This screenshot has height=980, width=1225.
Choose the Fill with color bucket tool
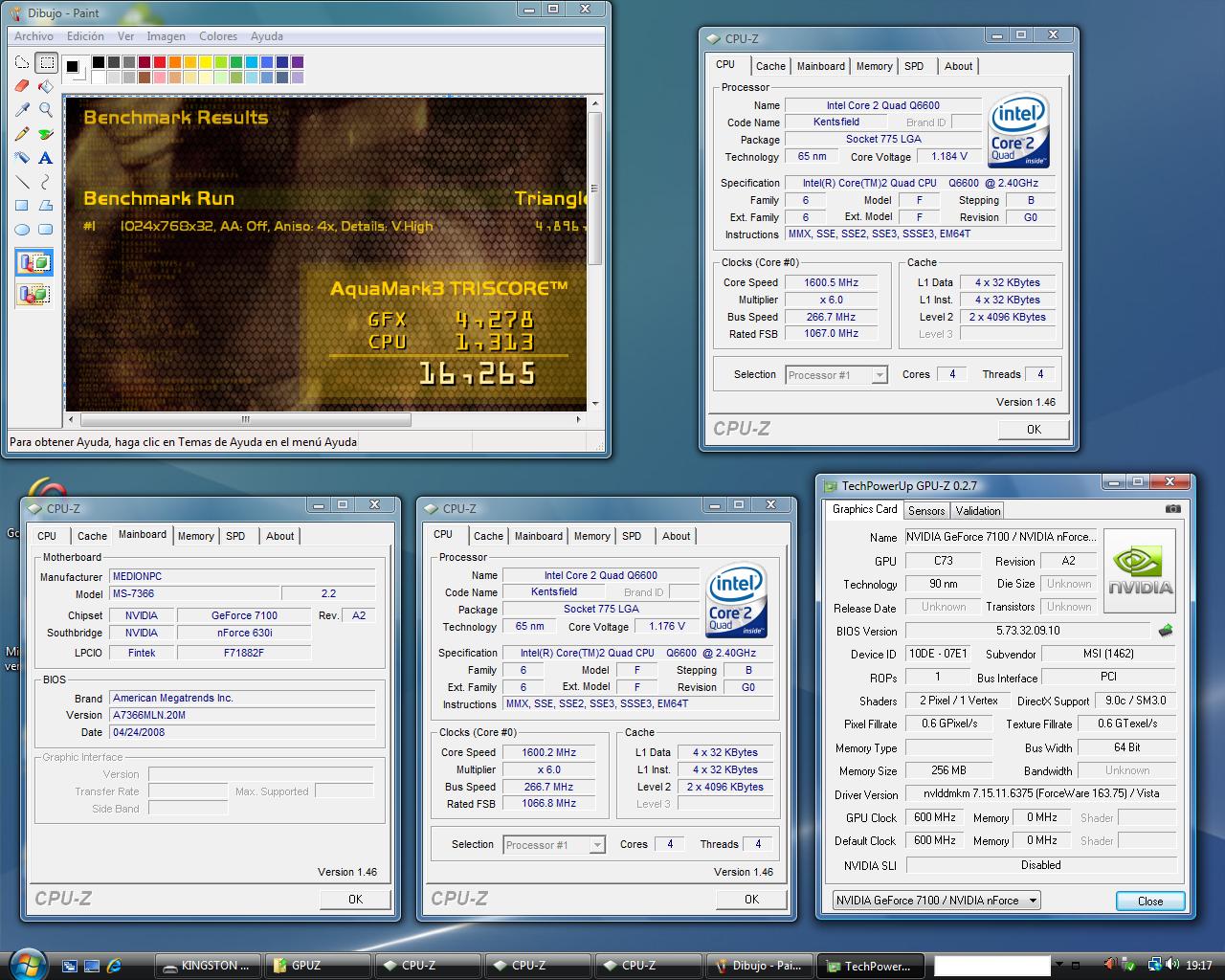tap(46, 86)
